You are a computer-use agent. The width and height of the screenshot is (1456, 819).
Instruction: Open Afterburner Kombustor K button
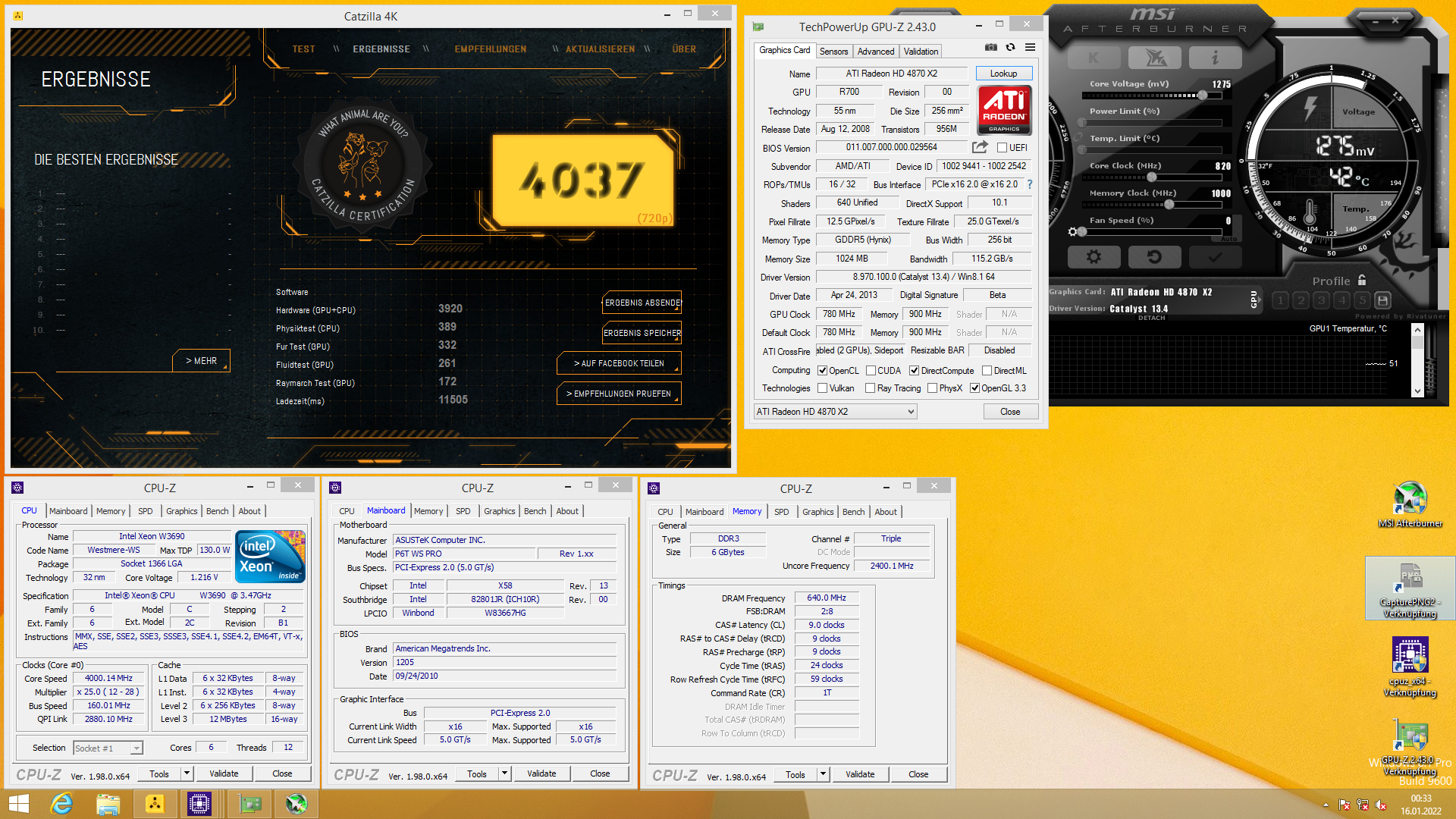(1093, 58)
